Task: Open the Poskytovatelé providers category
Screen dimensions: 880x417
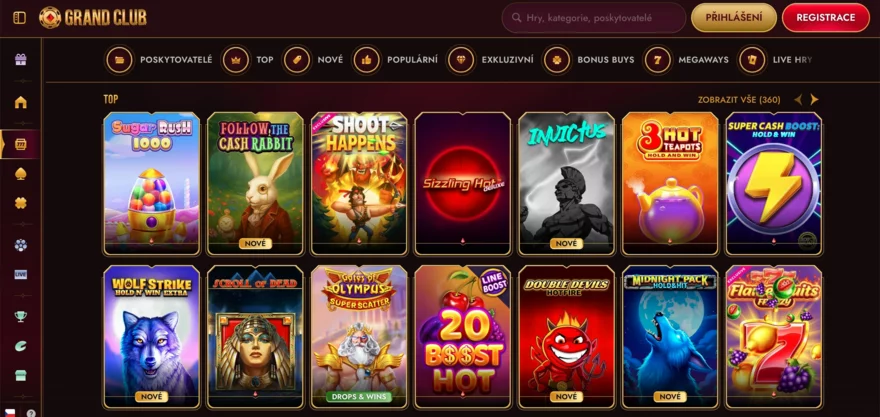Action: 159,59
